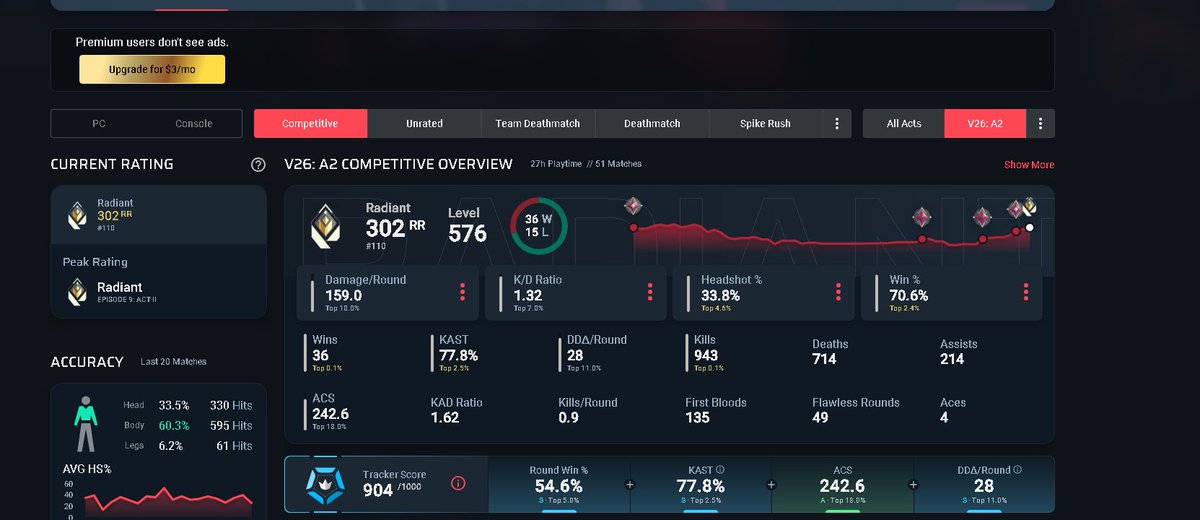Click plus between Round Win % and KAST
Image resolution: width=1200 pixels, height=520 pixels.
tap(630, 485)
